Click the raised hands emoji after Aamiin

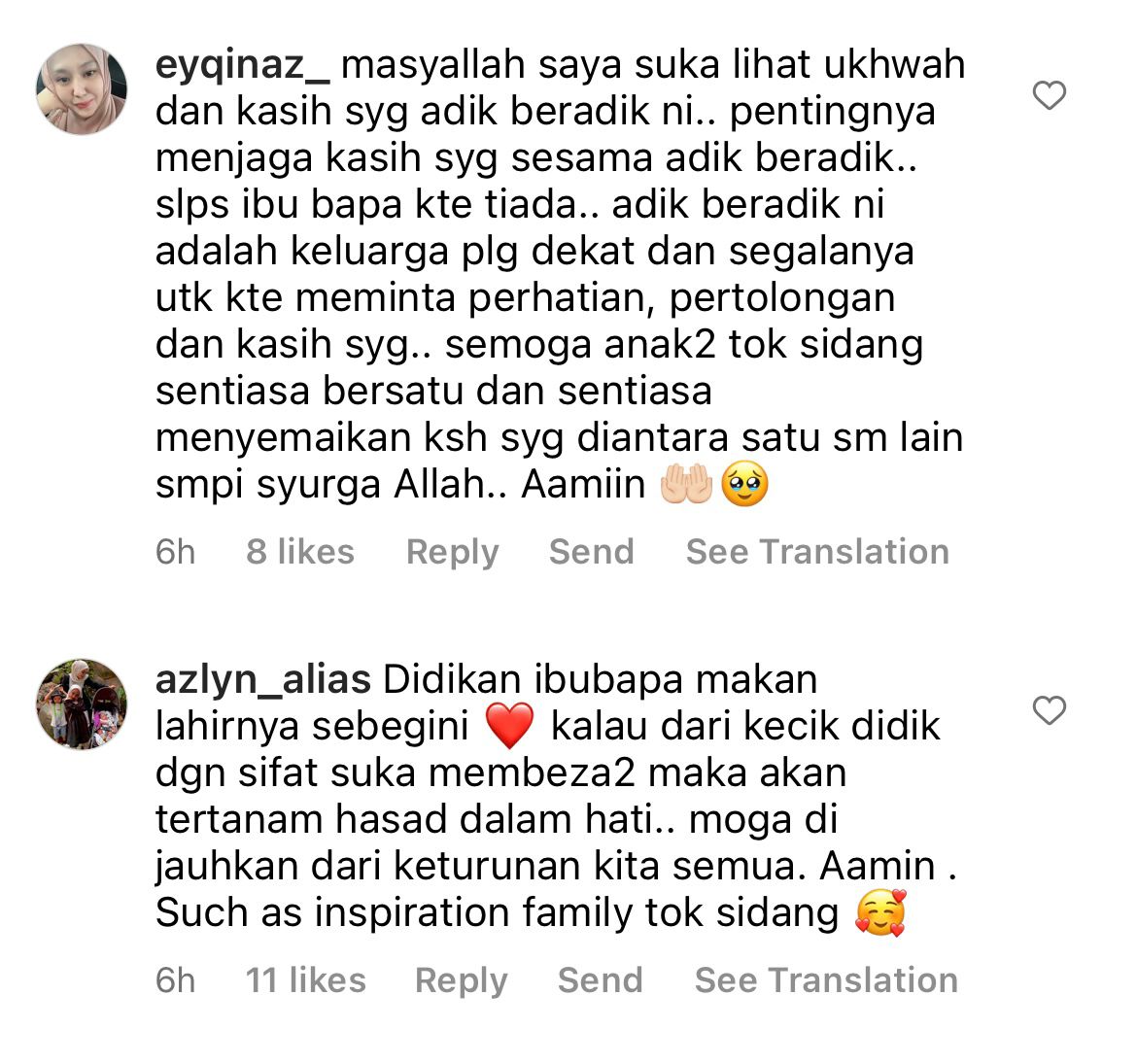[686, 485]
